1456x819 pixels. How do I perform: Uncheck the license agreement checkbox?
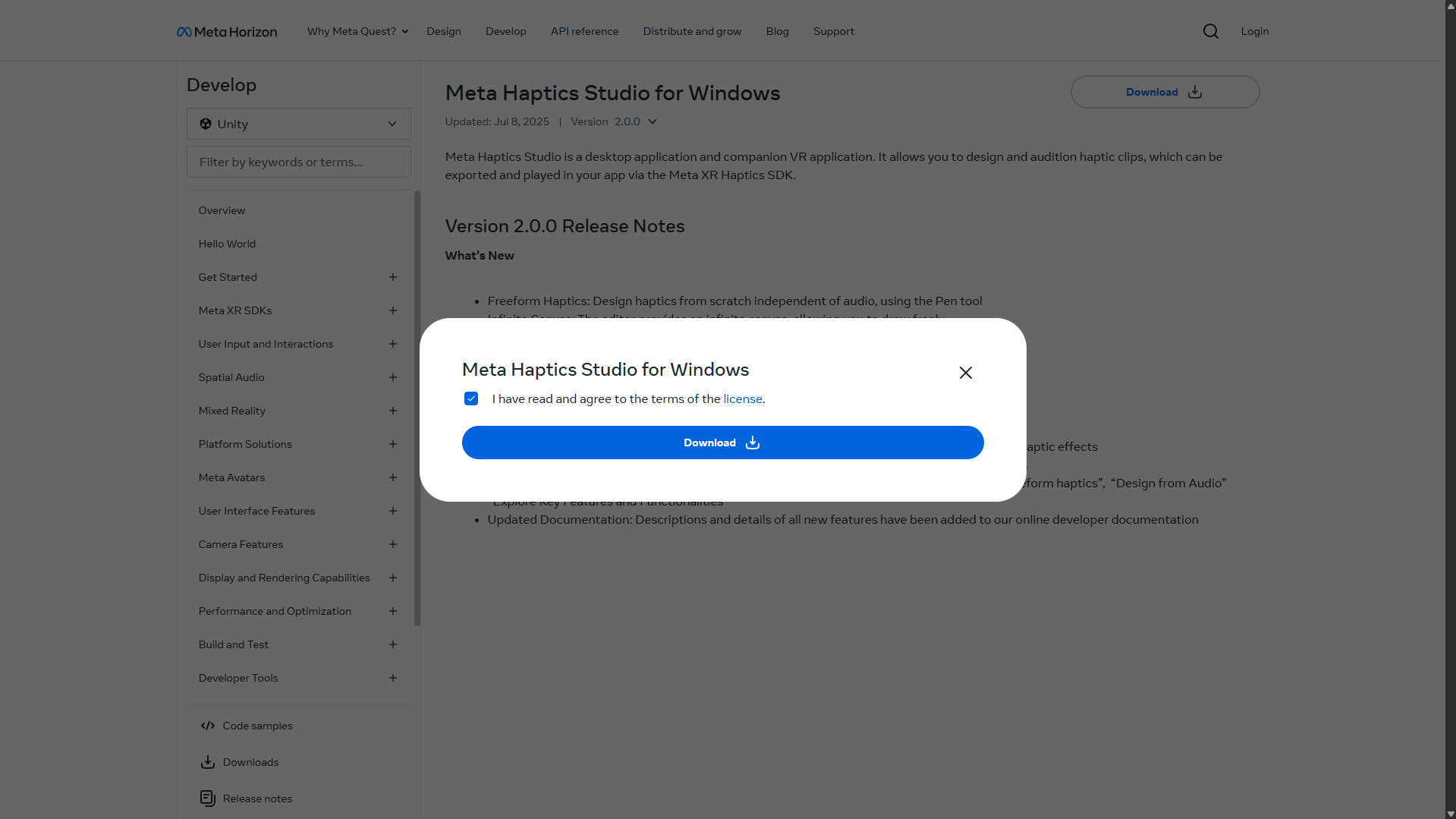point(471,398)
